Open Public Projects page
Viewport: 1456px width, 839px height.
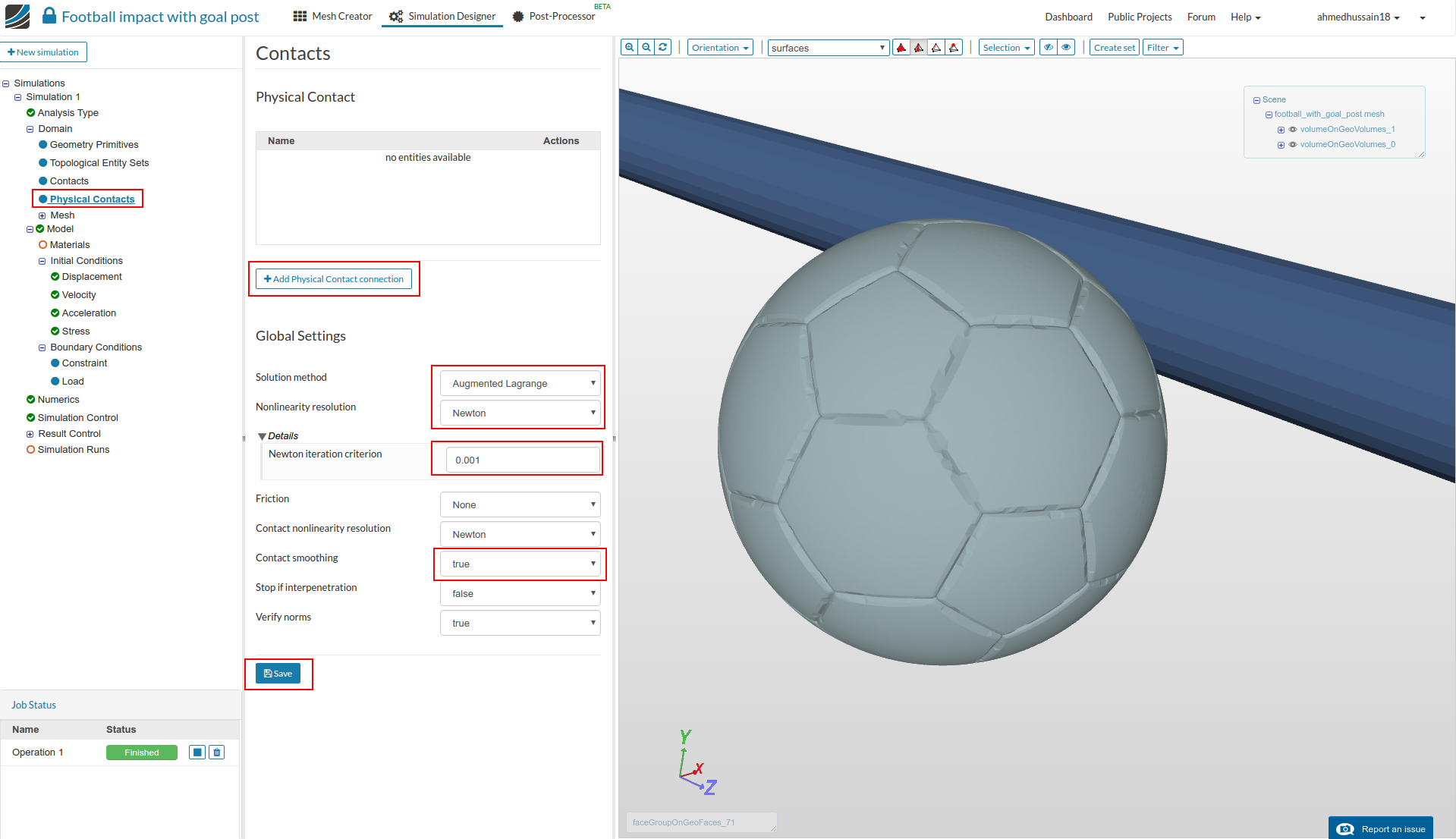(x=1140, y=17)
